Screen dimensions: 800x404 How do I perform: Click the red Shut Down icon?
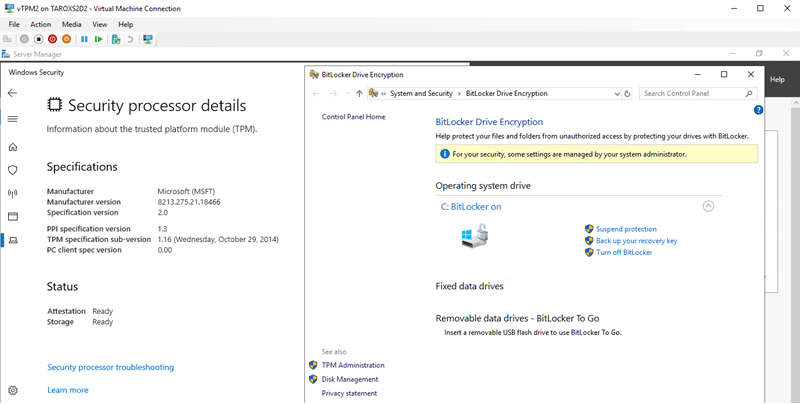point(52,39)
